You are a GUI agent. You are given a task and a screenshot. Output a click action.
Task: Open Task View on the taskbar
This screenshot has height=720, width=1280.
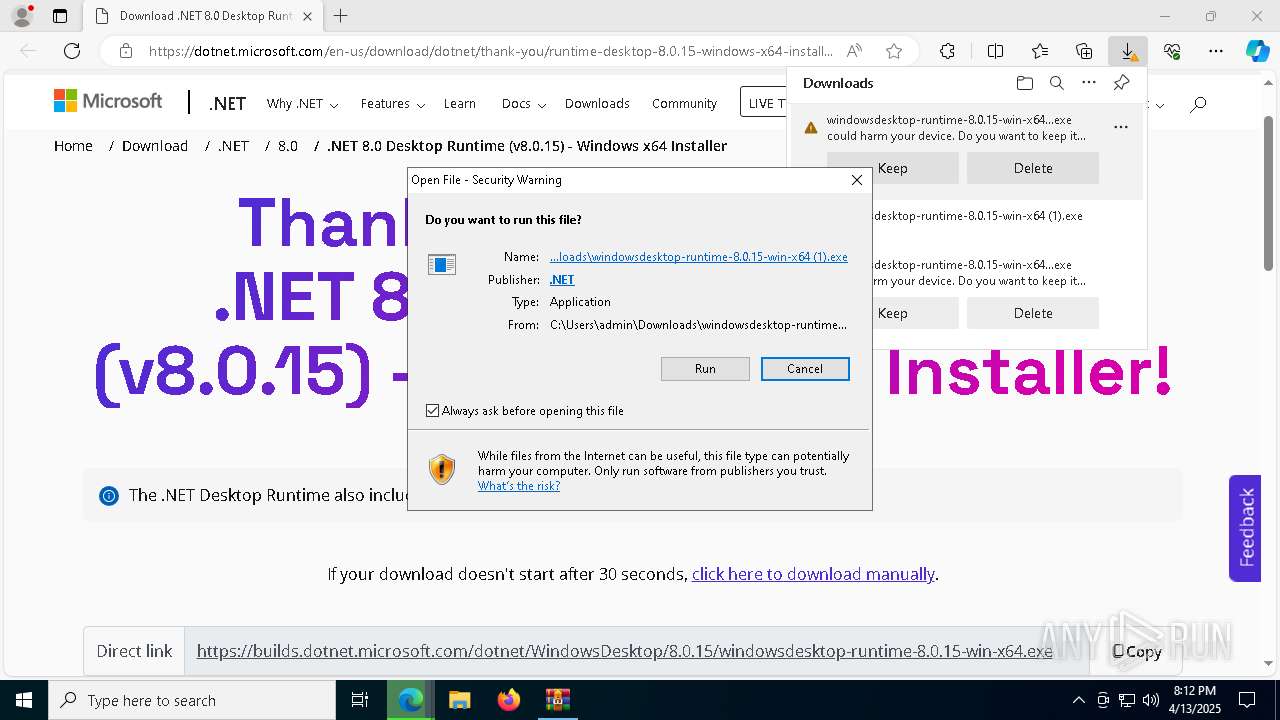360,700
